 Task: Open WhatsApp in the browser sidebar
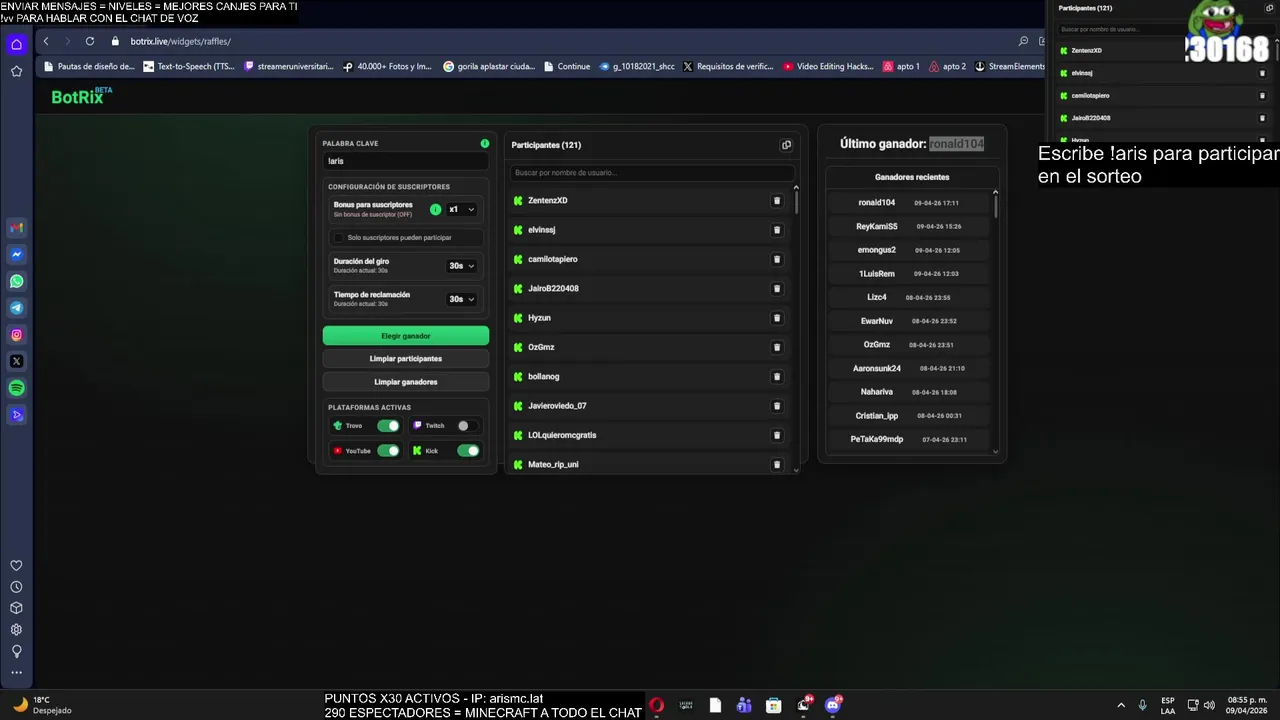pos(16,281)
